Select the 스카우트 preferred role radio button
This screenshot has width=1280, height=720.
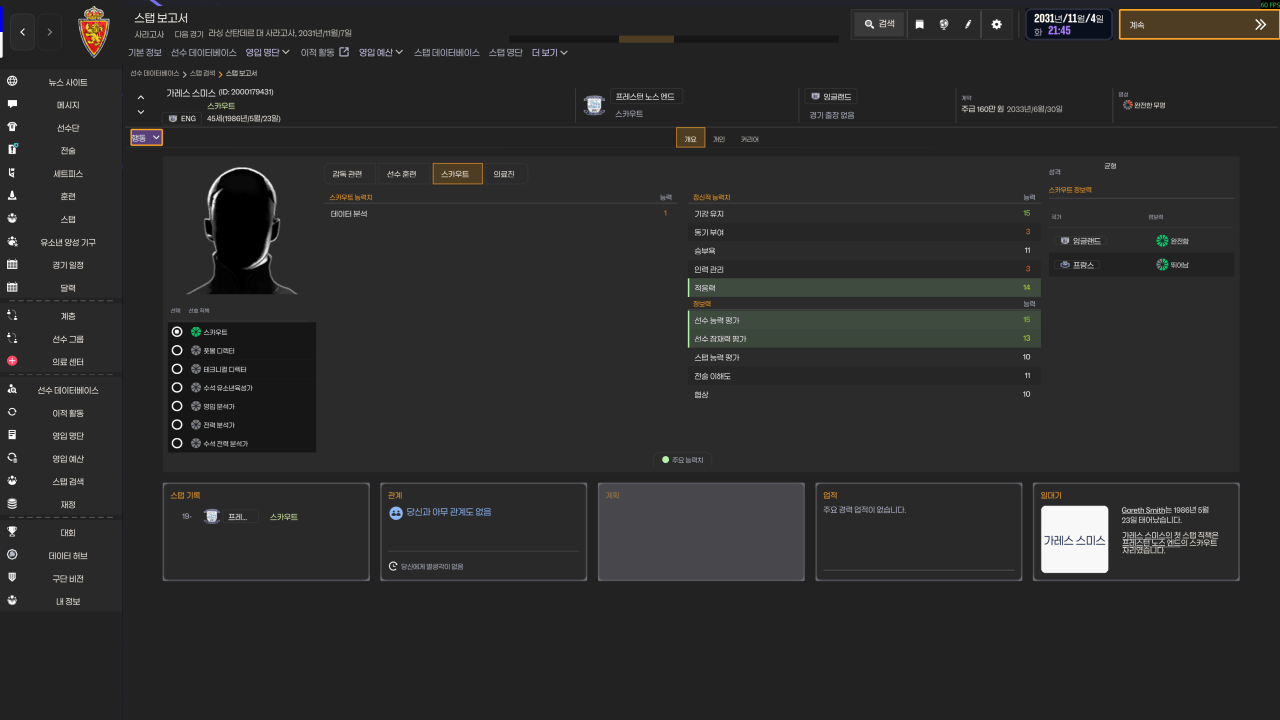(x=177, y=332)
